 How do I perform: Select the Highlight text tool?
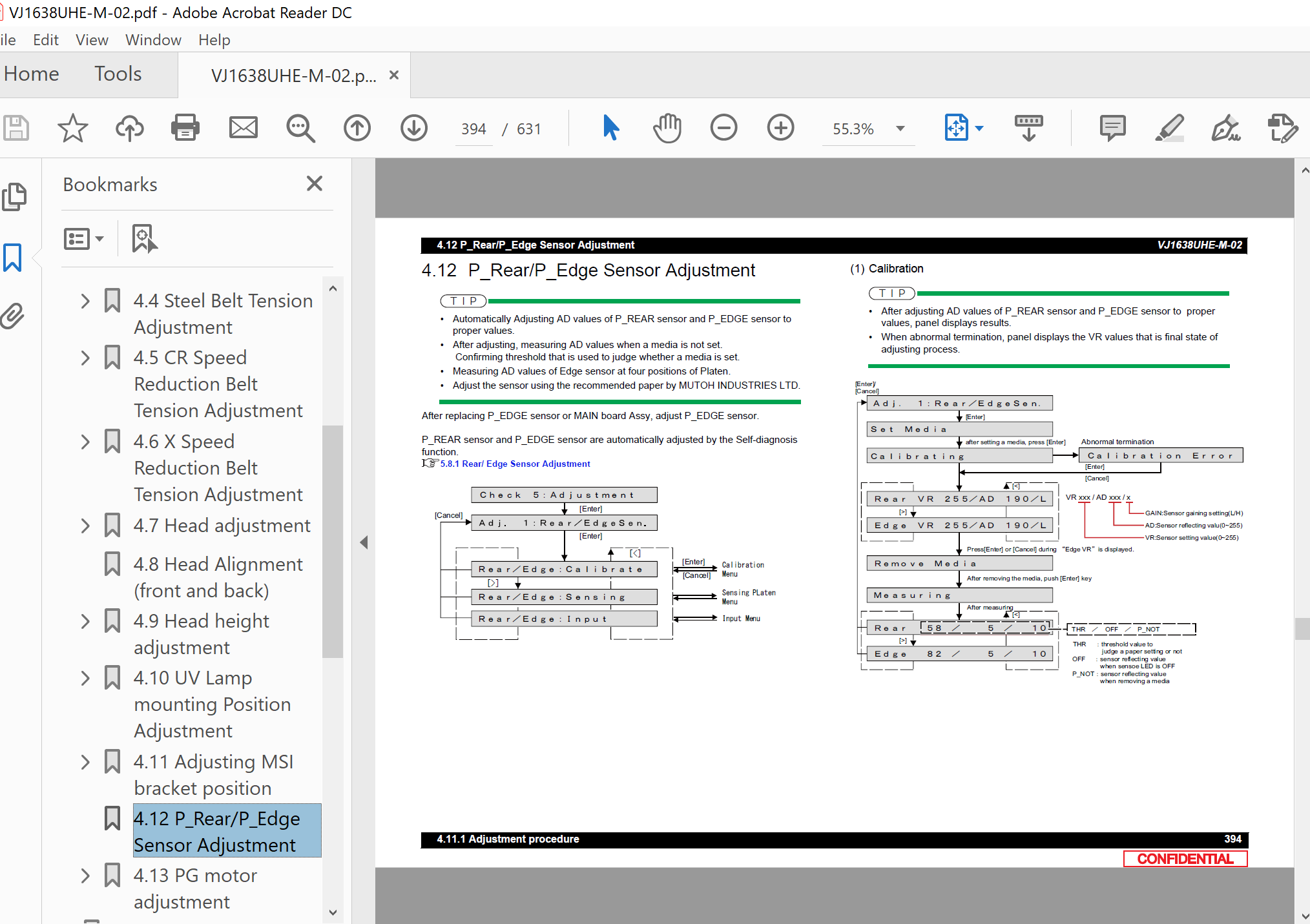(x=1169, y=128)
